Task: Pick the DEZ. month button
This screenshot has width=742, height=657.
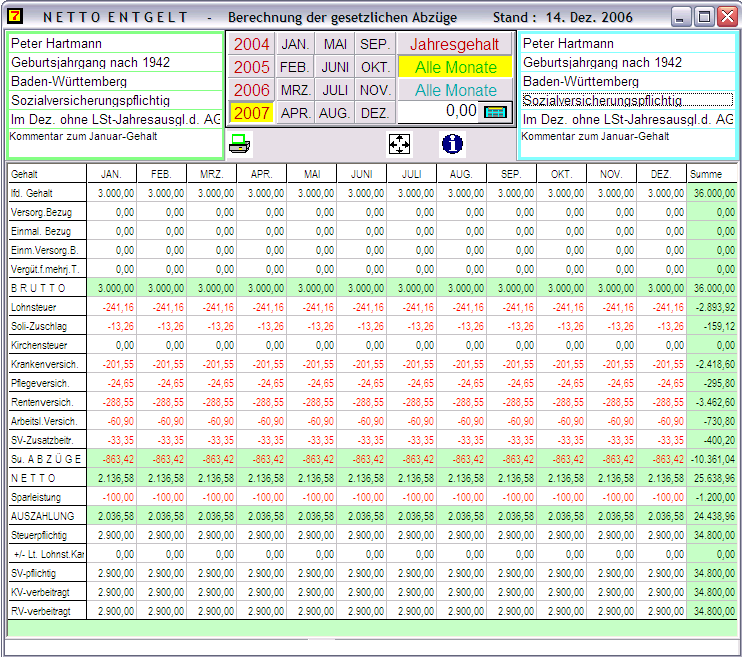Action: coord(375,113)
